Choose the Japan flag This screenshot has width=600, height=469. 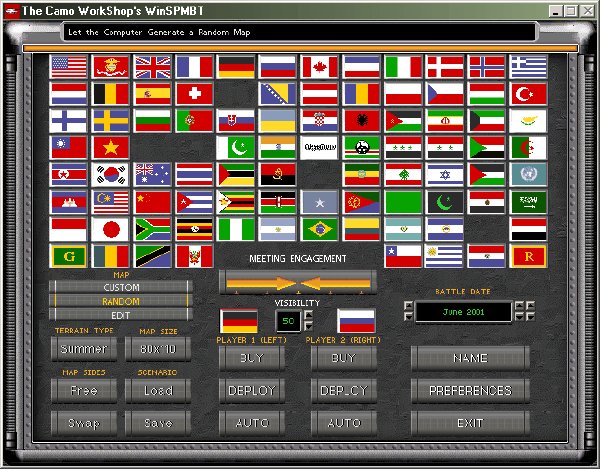(111, 229)
